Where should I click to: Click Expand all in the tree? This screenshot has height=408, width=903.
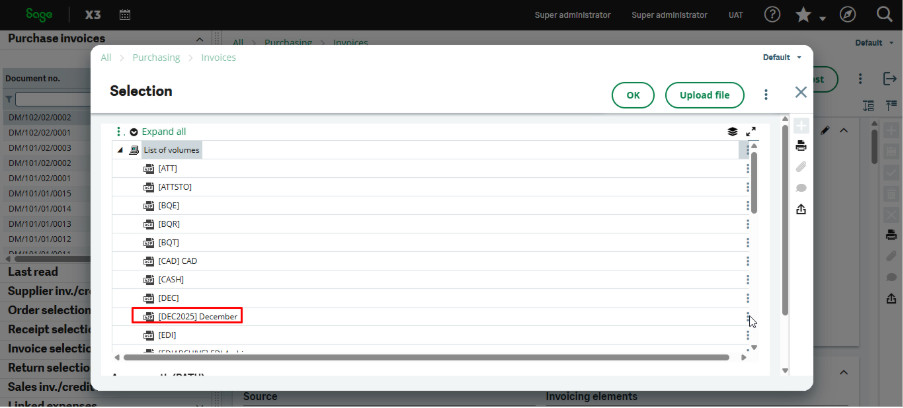163,131
